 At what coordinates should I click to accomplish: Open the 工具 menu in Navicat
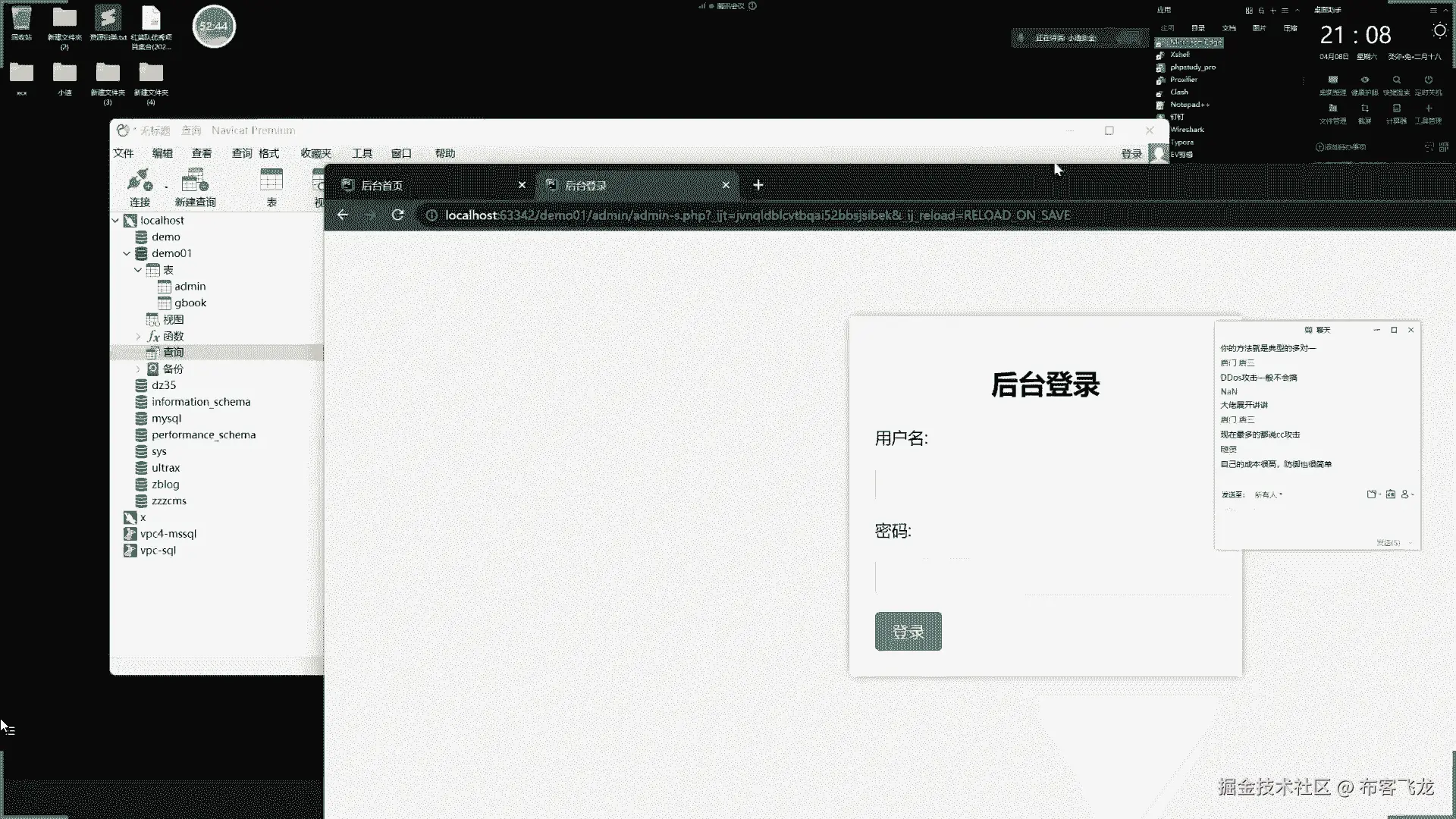click(x=362, y=153)
